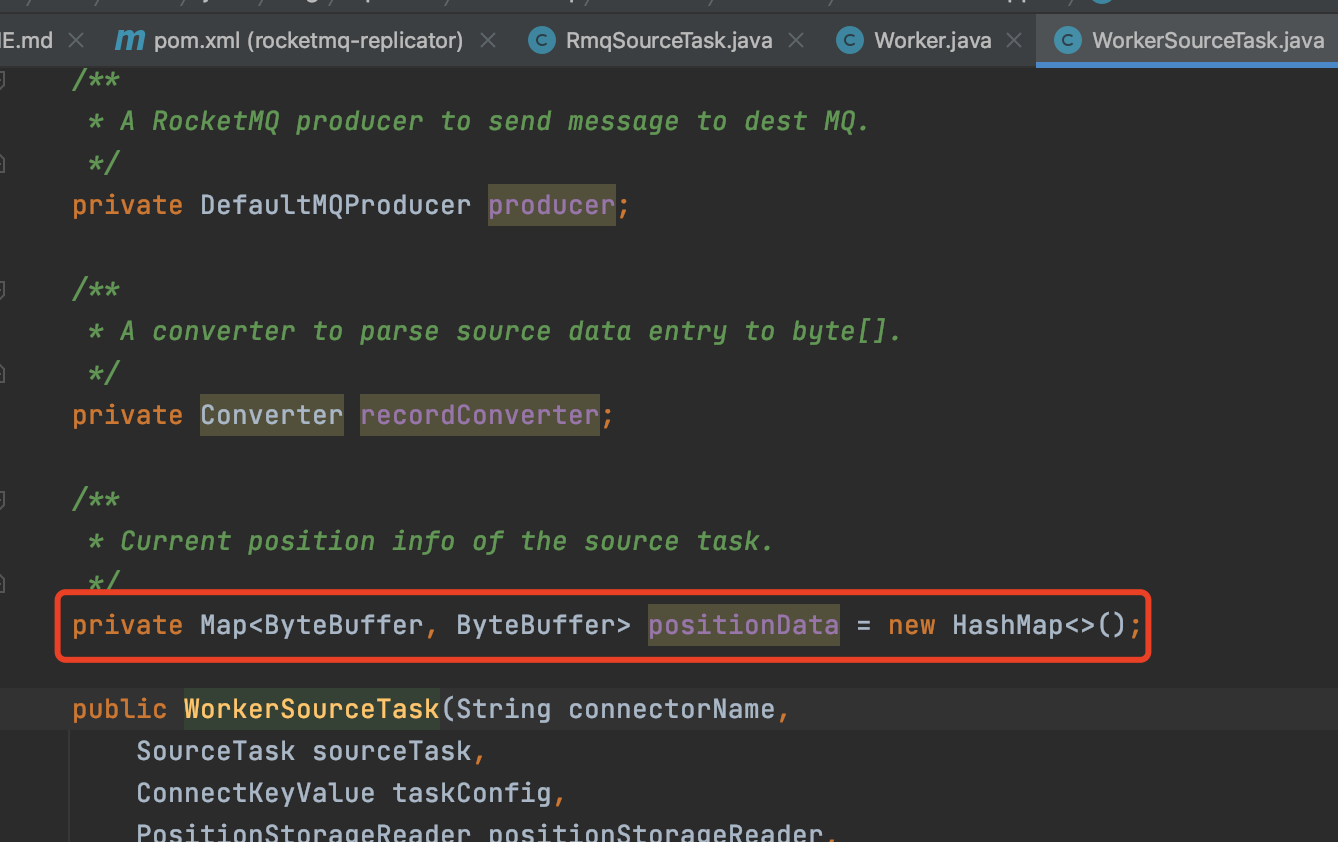Close the partially visible .md tab
The image size is (1338, 842).
click(x=75, y=41)
